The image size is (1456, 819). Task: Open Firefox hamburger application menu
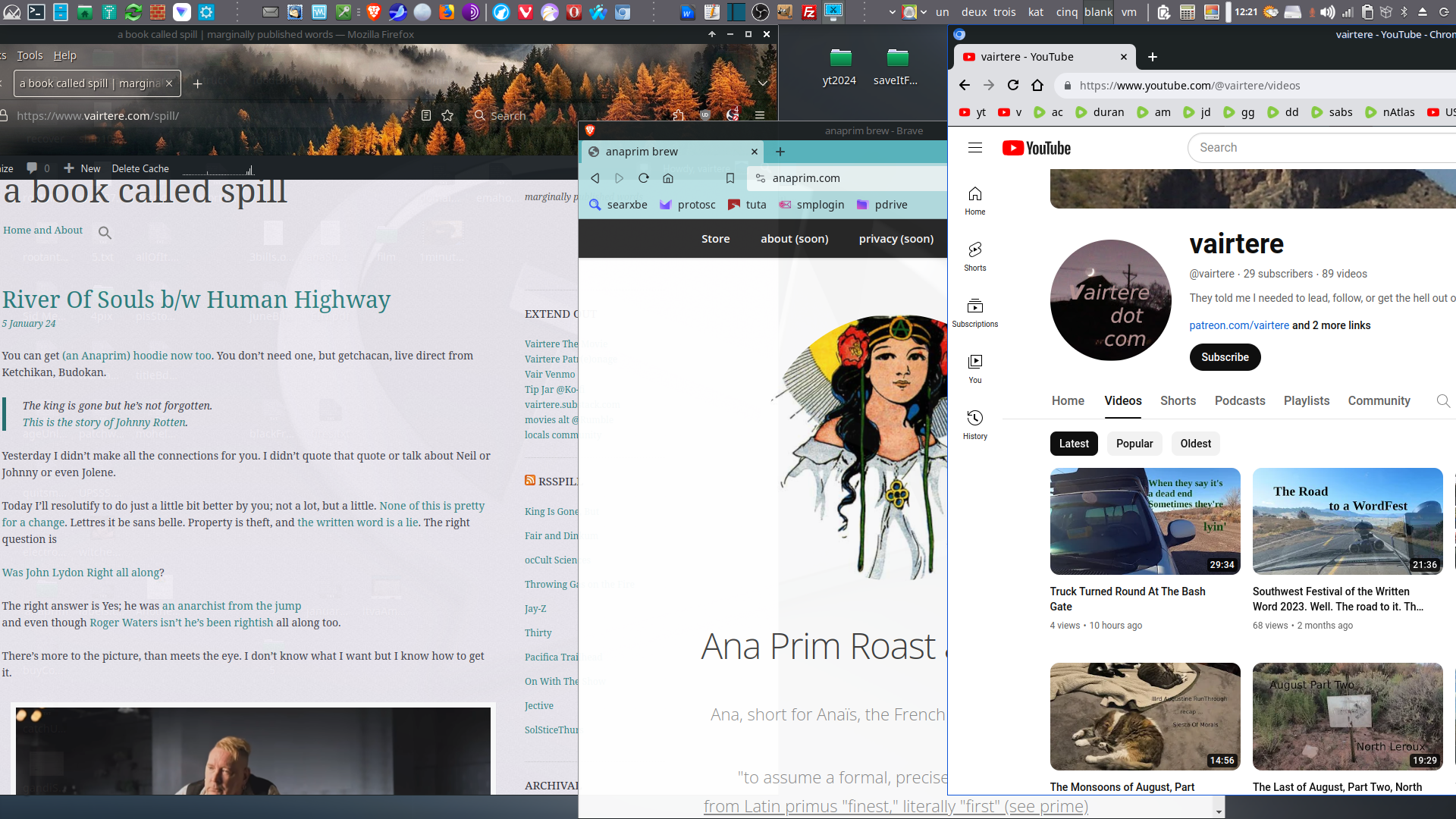[759, 116]
